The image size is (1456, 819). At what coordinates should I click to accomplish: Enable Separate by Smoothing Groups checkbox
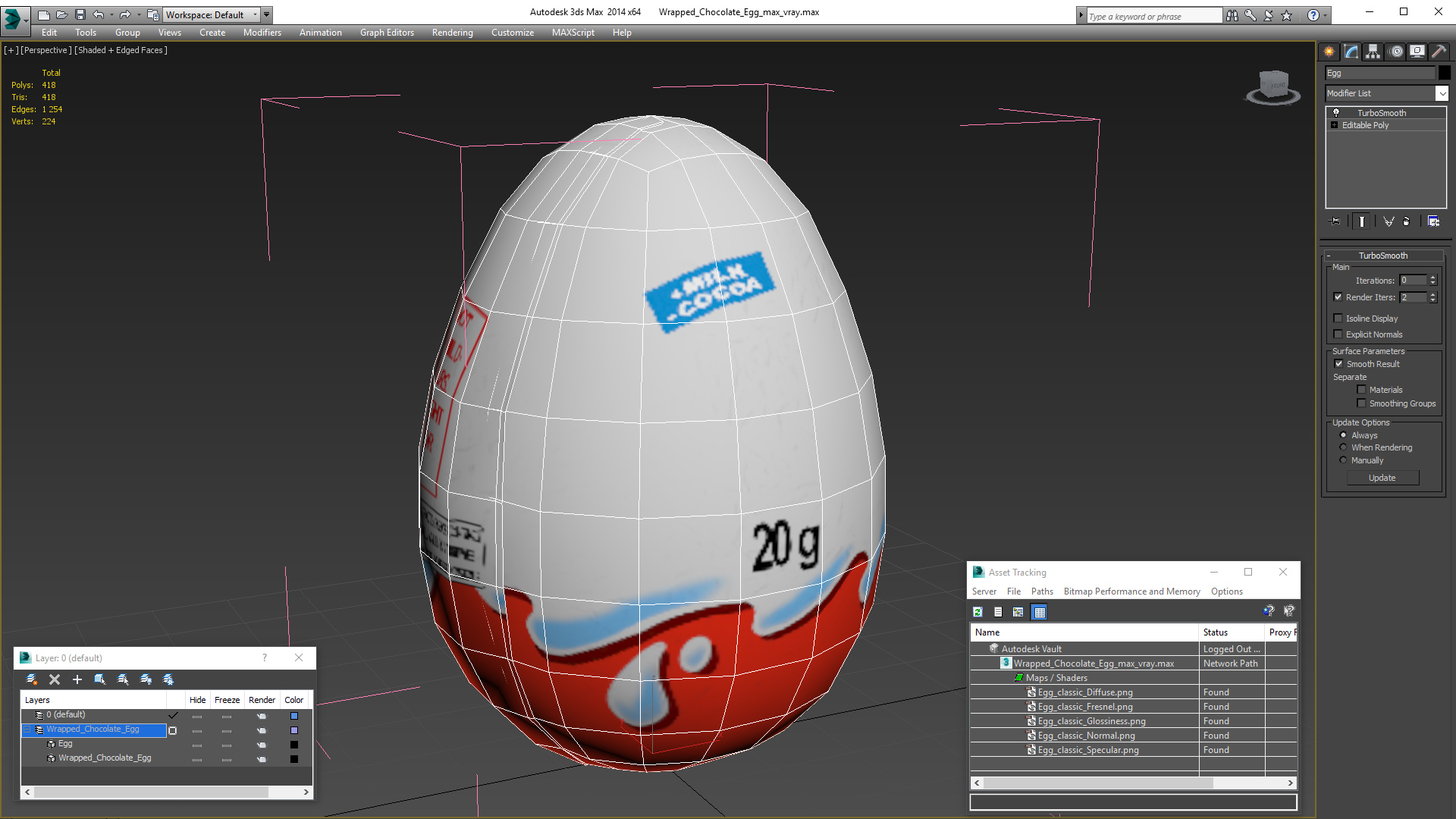(1362, 403)
